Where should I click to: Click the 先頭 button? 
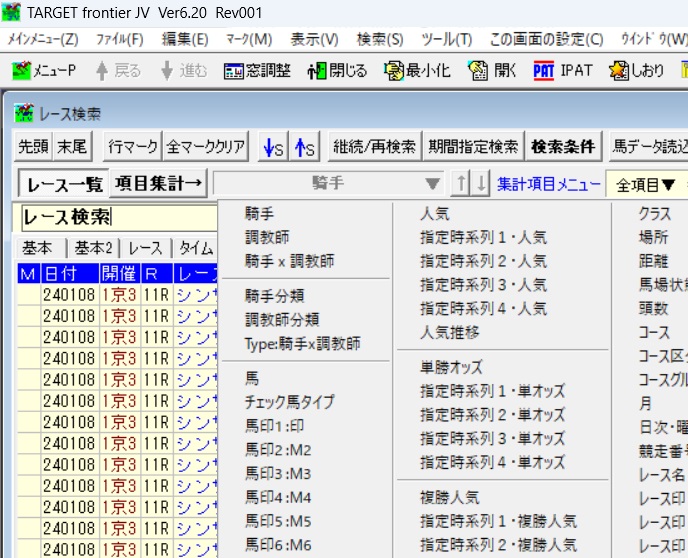point(33,147)
